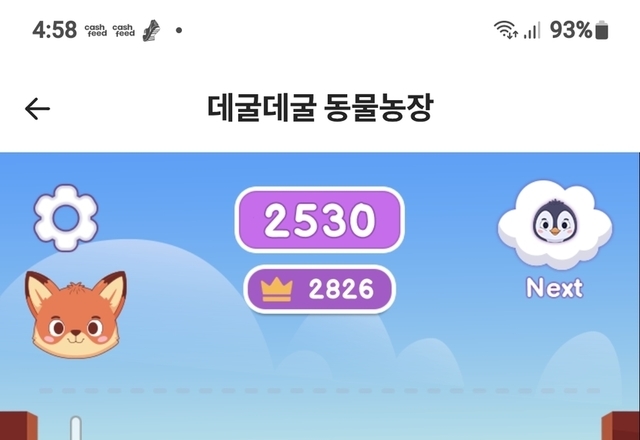Tap the notification dot in status bar
Screen dimensions: 640x440
click(179, 30)
